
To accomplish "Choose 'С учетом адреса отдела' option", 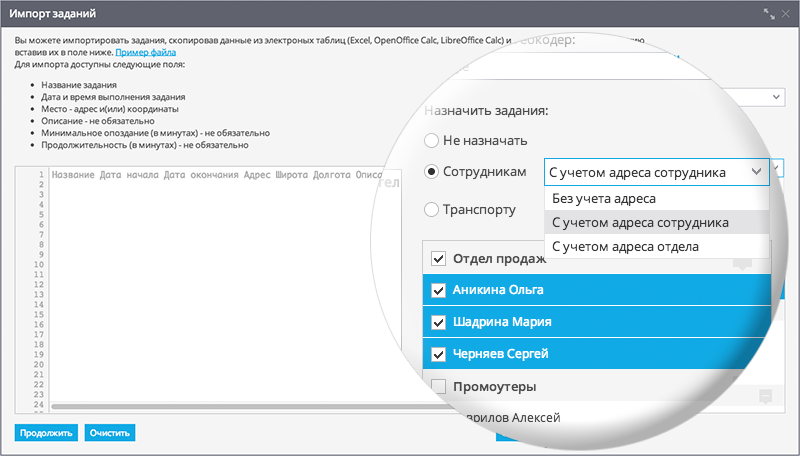I will 657,246.
